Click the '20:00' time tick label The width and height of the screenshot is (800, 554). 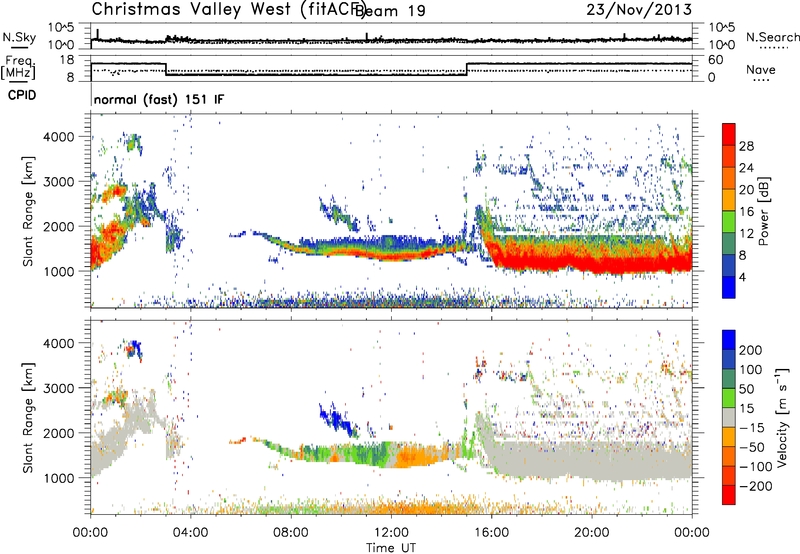[x=592, y=533]
